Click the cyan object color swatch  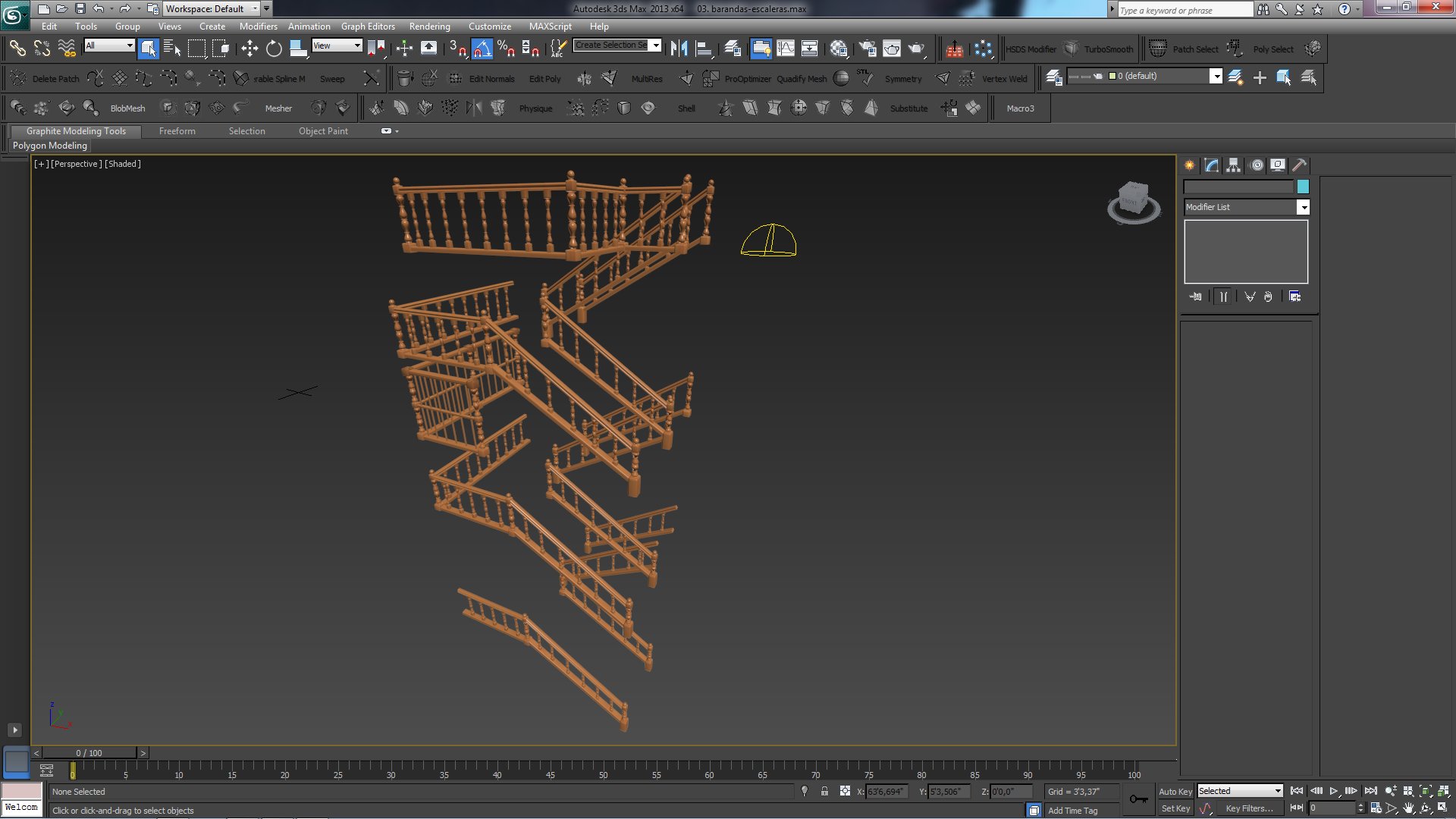[1303, 187]
